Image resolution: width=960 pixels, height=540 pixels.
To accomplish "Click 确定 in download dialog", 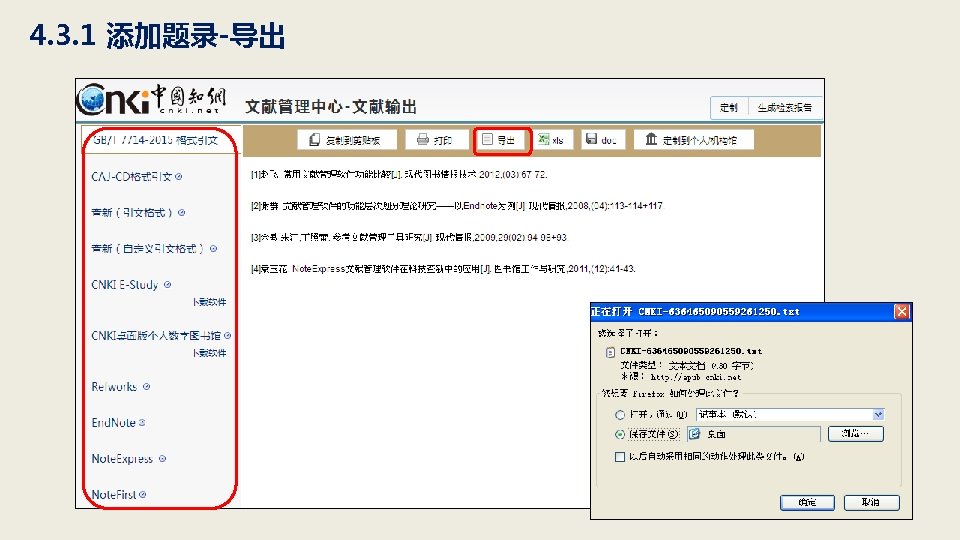I will pos(807,503).
